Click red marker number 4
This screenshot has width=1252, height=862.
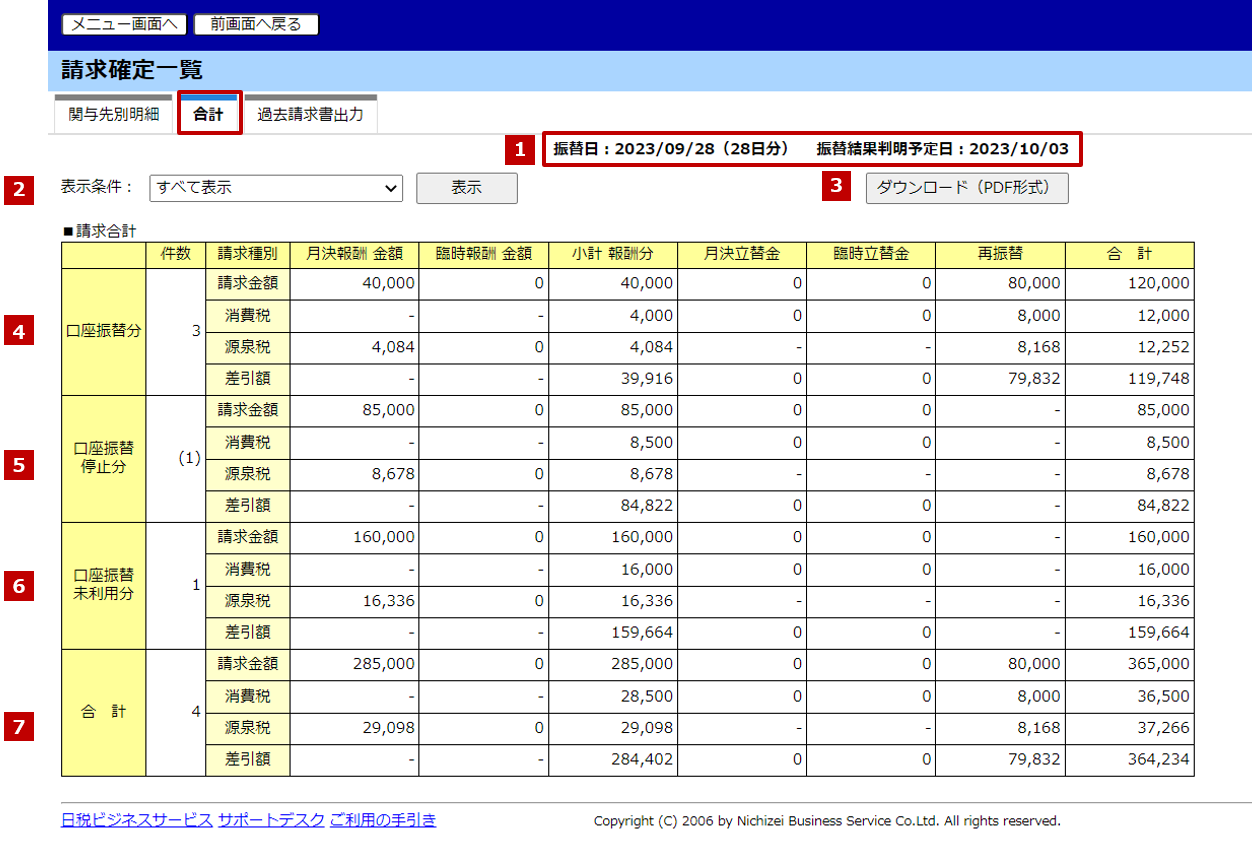click(19, 331)
